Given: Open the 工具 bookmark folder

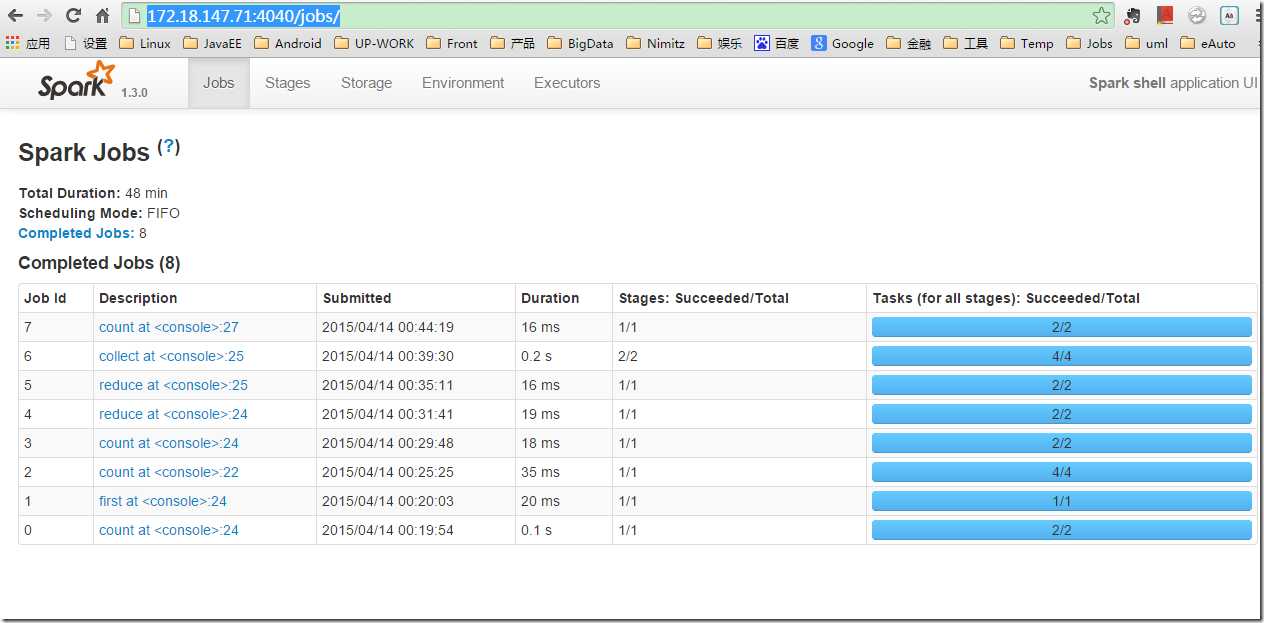Looking at the screenshot, I should click(x=966, y=43).
